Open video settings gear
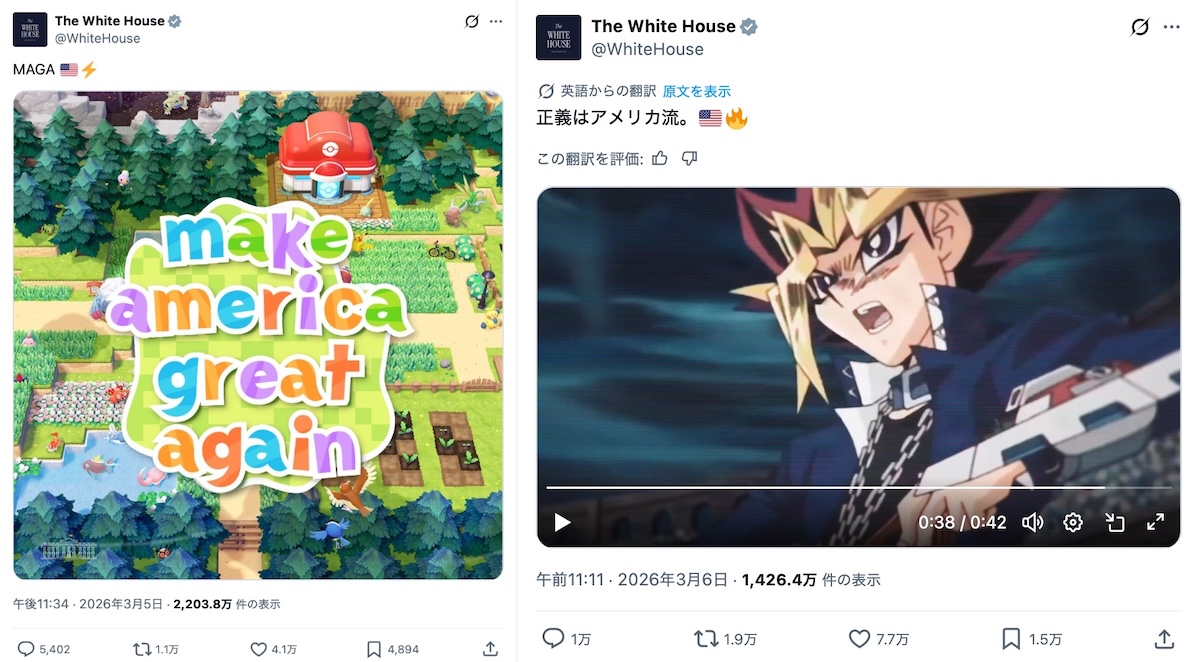The width and height of the screenshot is (1200, 662). [1073, 522]
